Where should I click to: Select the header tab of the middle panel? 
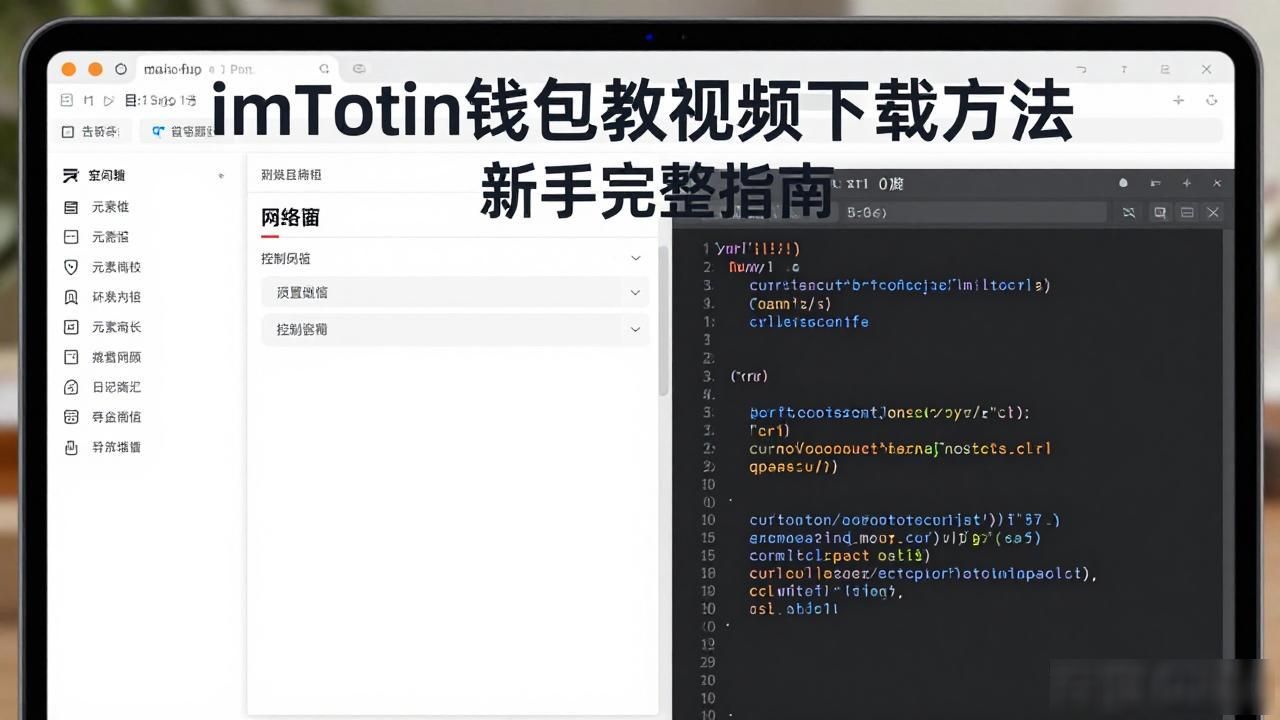[x=291, y=174]
